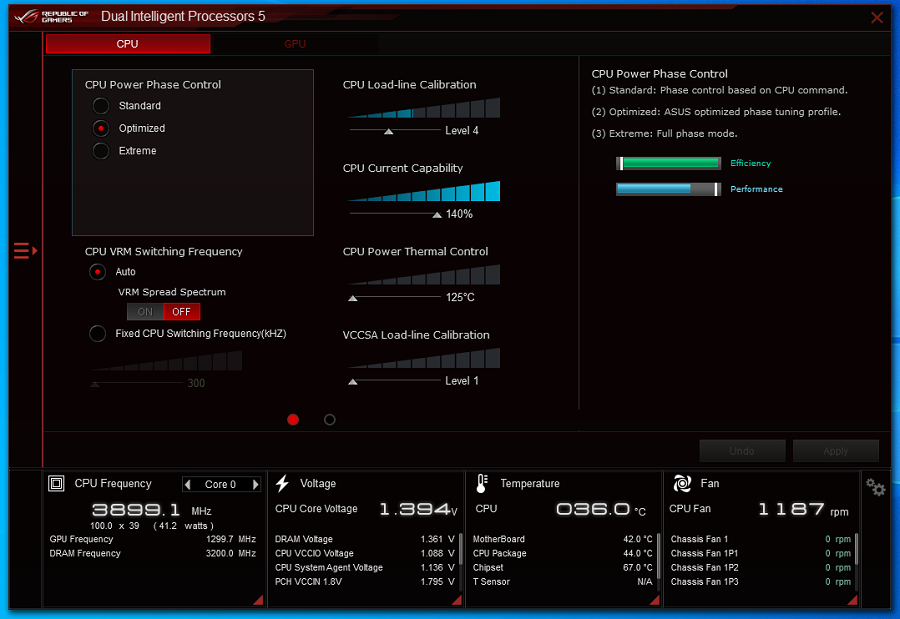Click the 'DRAM Frequency' row
The height and width of the screenshot is (619, 900).
(x=153, y=554)
